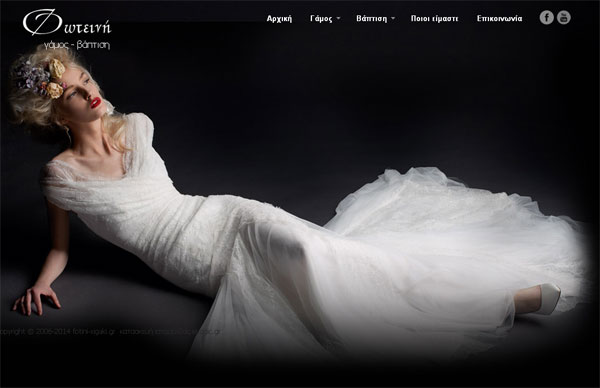Click the bride's hand on the floor
This screenshot has width=600, height=388.
pyautogui.click(x=36, y=299)
